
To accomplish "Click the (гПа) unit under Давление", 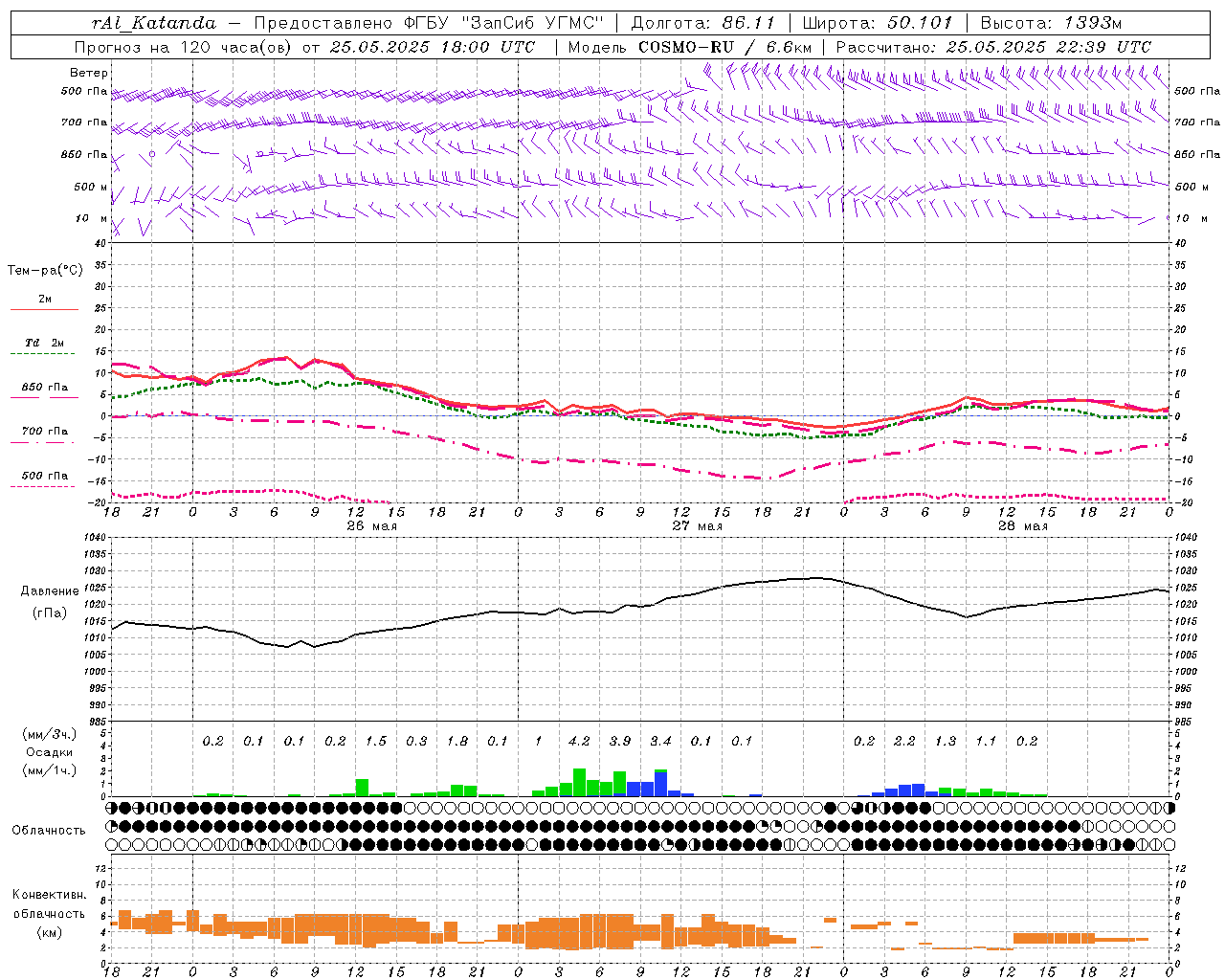I will pos(50,613).
